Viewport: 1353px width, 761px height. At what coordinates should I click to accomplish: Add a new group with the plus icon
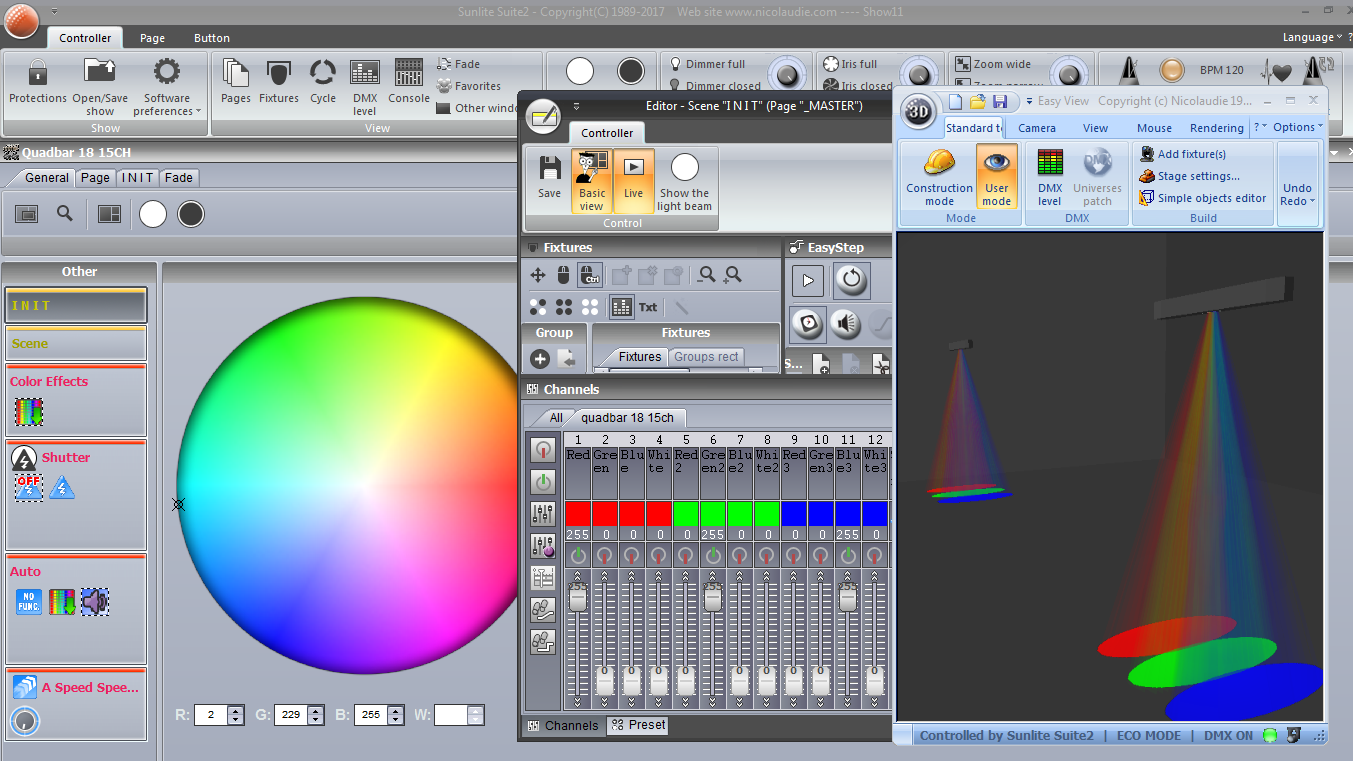point(540,359)
